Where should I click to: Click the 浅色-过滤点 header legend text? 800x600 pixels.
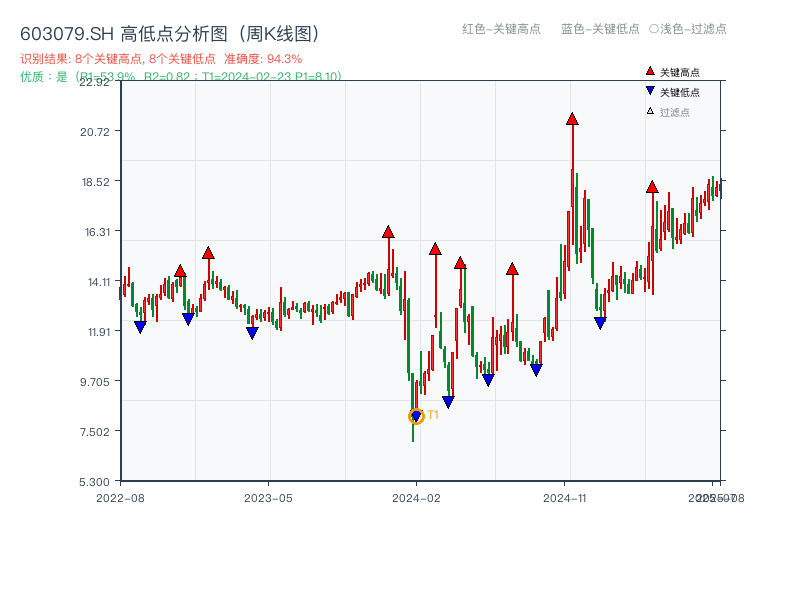point(693,29)
